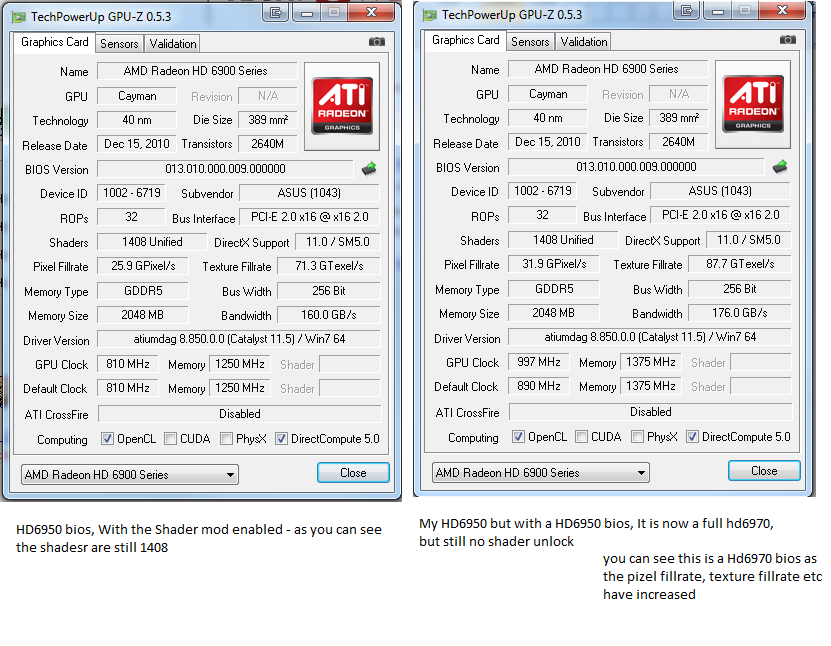Close left GPU-Z window with X button
Image resolution: width=831 pixels, height=646 pixels.
(x=371, y=12)
